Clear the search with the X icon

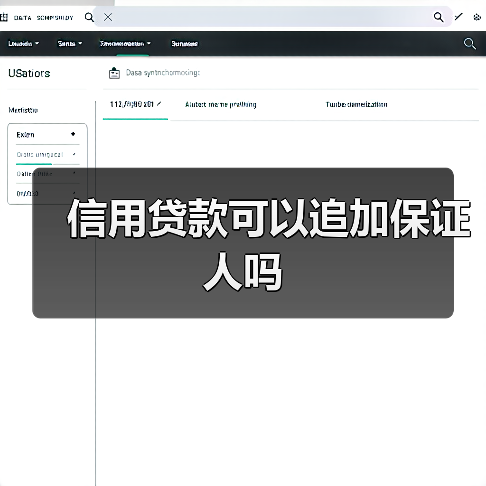pyautogui.click(x=108, y=17)
